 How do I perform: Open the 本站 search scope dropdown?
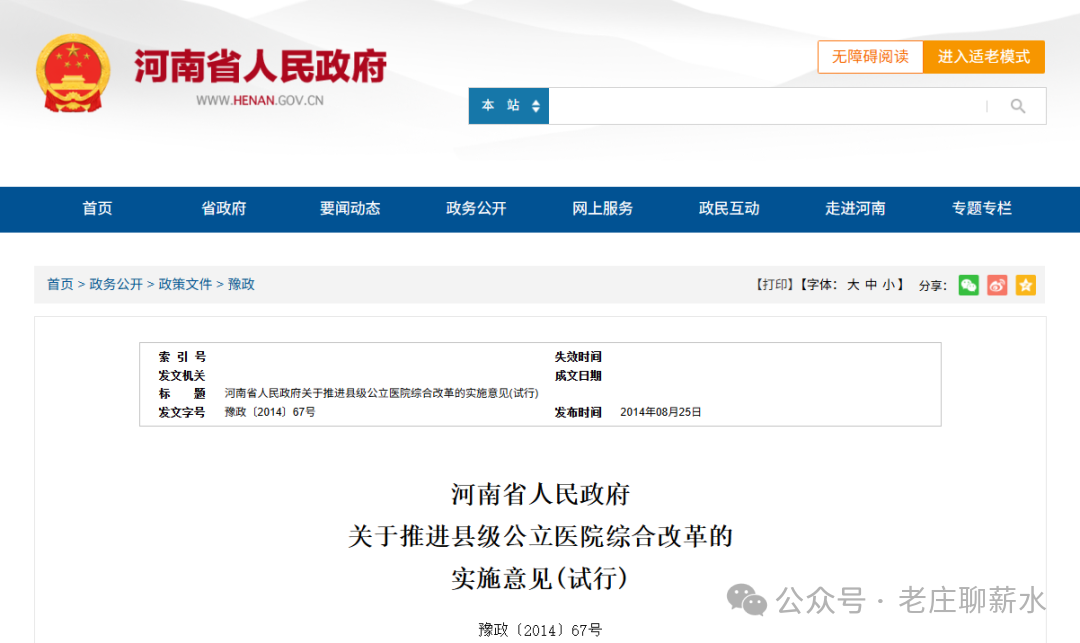click(508, 105)
